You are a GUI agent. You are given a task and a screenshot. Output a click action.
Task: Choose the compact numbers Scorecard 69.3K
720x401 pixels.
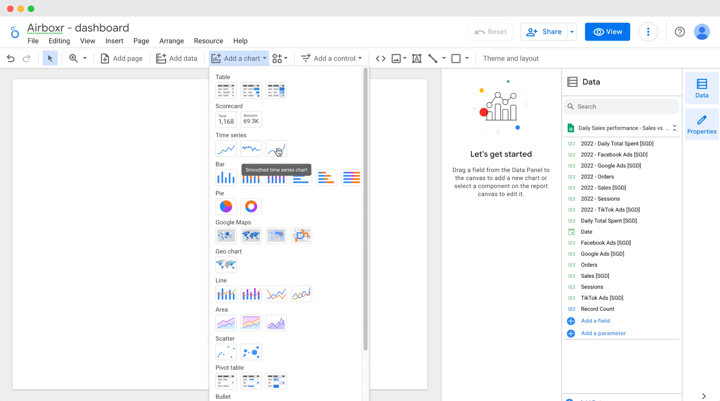(251, 119)
